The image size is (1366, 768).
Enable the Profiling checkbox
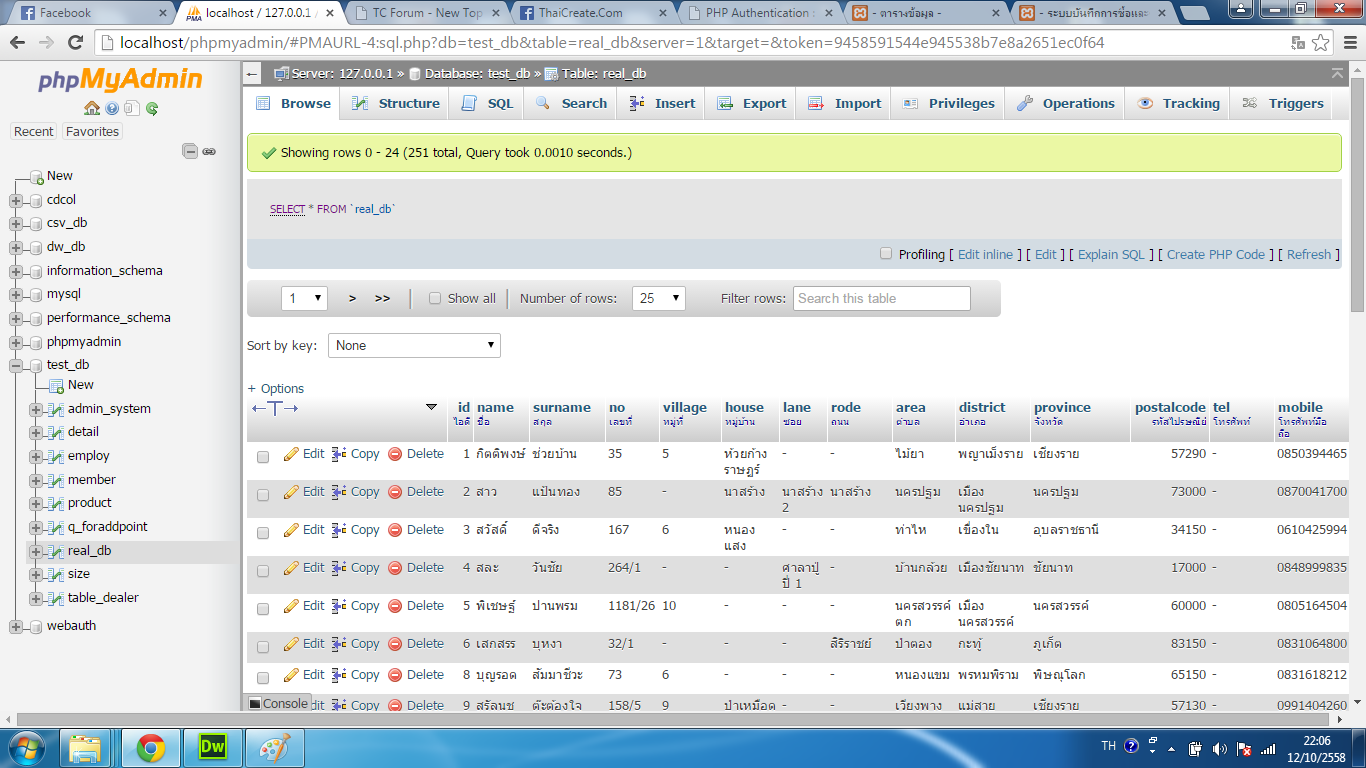tap(886, 254)
